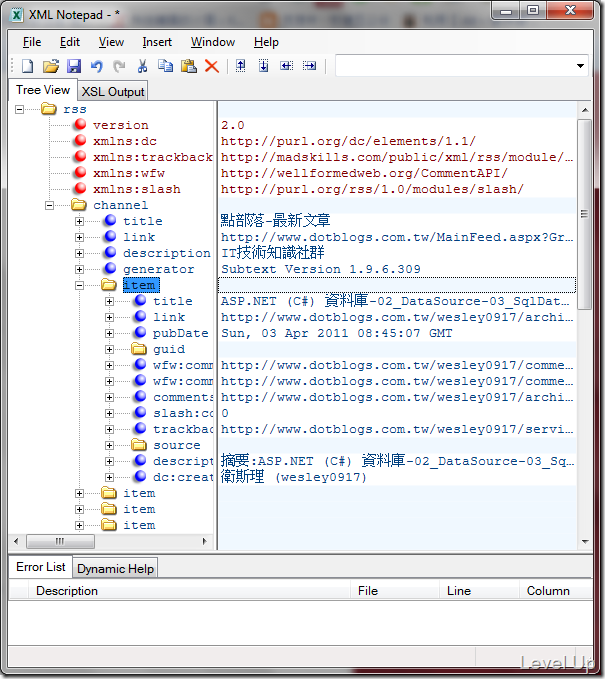Open the Insert menu

point(157,42)
